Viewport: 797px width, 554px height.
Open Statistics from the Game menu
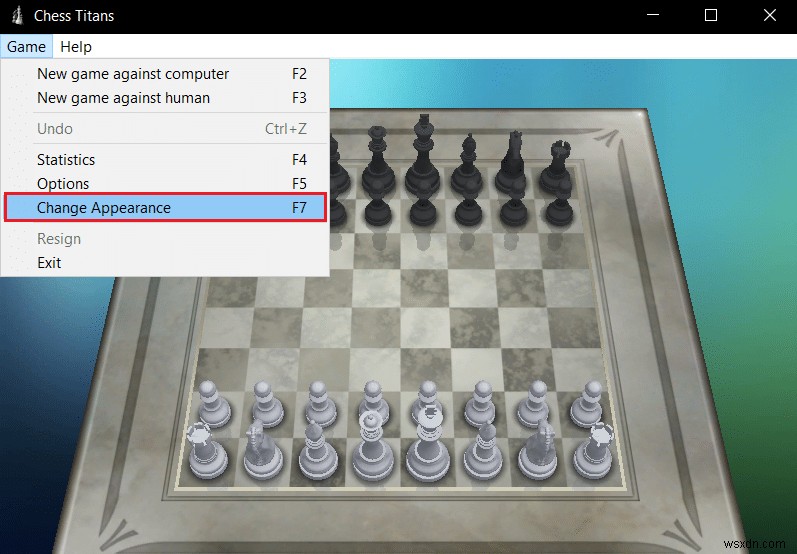[165, 160]
